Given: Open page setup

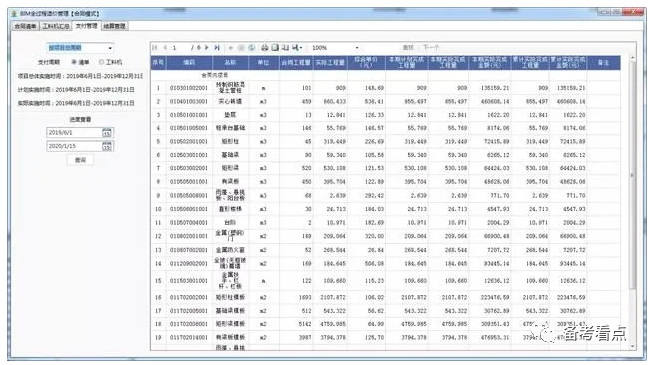Looking at the screenshot, I should click(285, 48).
